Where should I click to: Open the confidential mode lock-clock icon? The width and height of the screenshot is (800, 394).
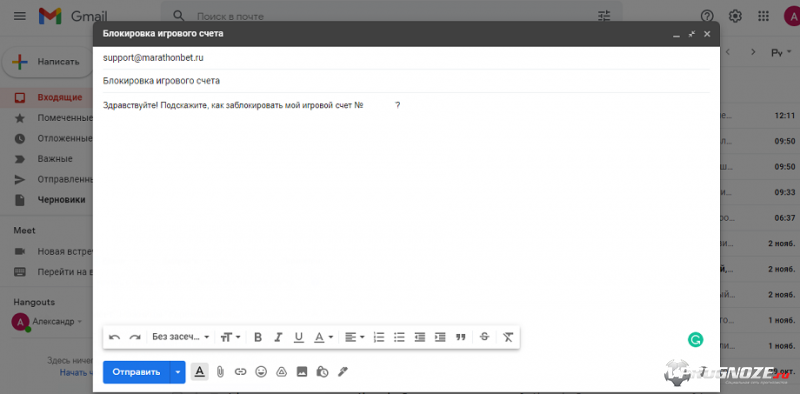point(322,372)
